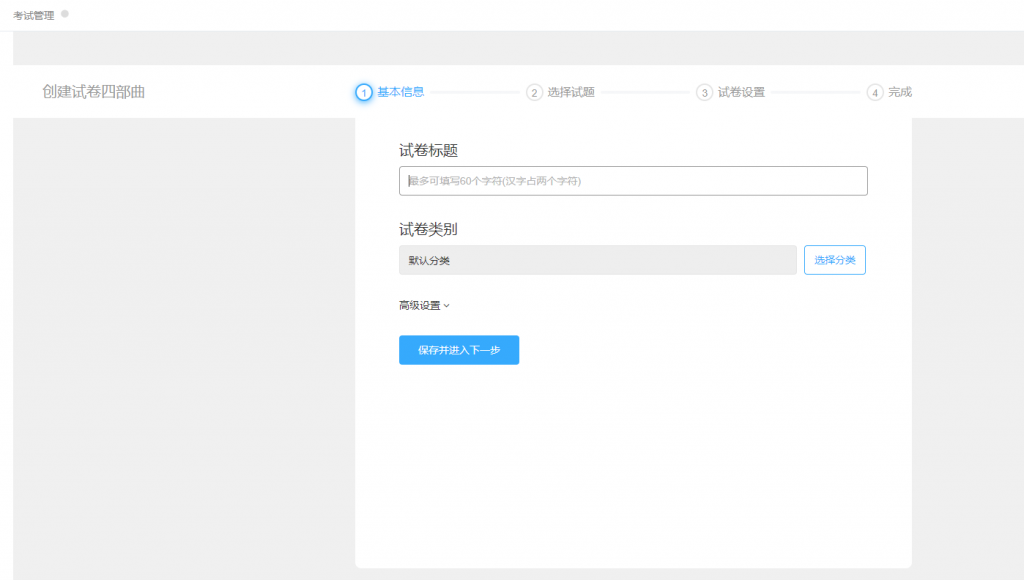This screenshot has height=580, width=1024.
Task: Click the 试卷类别 label
Action: click(428, 229)
